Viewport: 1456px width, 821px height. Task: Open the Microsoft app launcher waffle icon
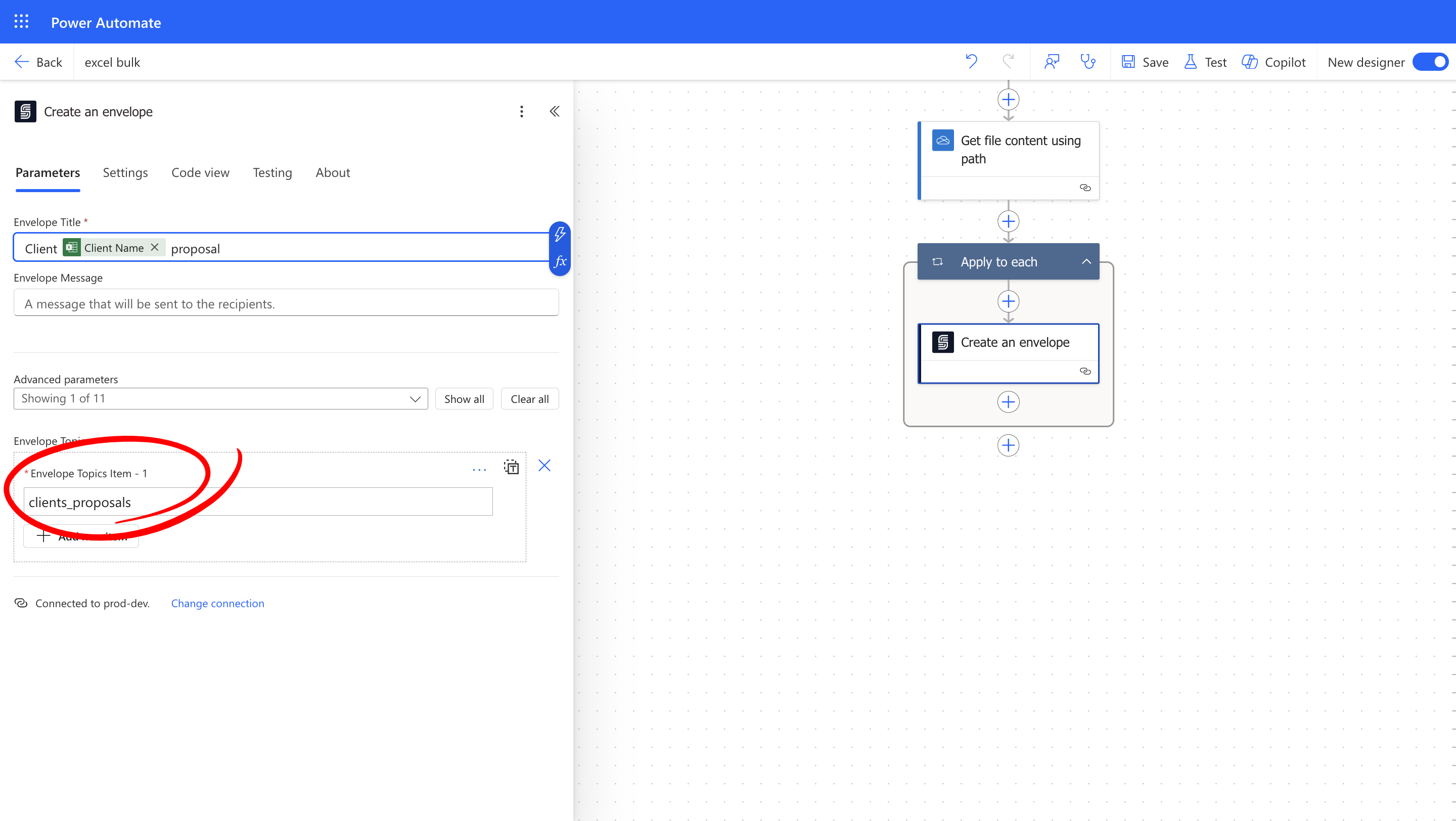[x=21, y=21]
